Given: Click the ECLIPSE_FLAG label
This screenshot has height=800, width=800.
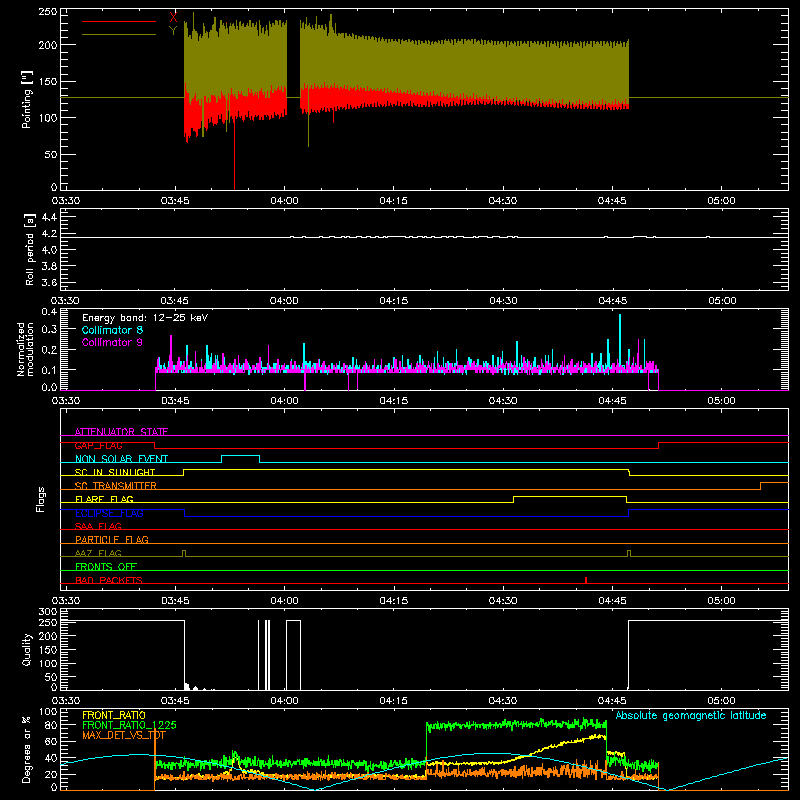Looking at the screenshot, I should tap(109, 513).
